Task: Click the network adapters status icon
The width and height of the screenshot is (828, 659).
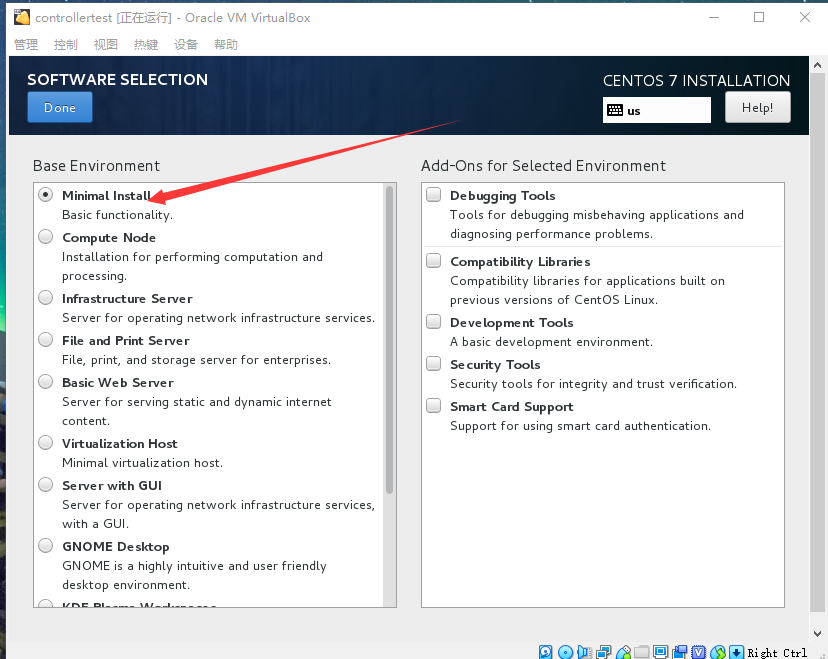Action: click(604, 652)
